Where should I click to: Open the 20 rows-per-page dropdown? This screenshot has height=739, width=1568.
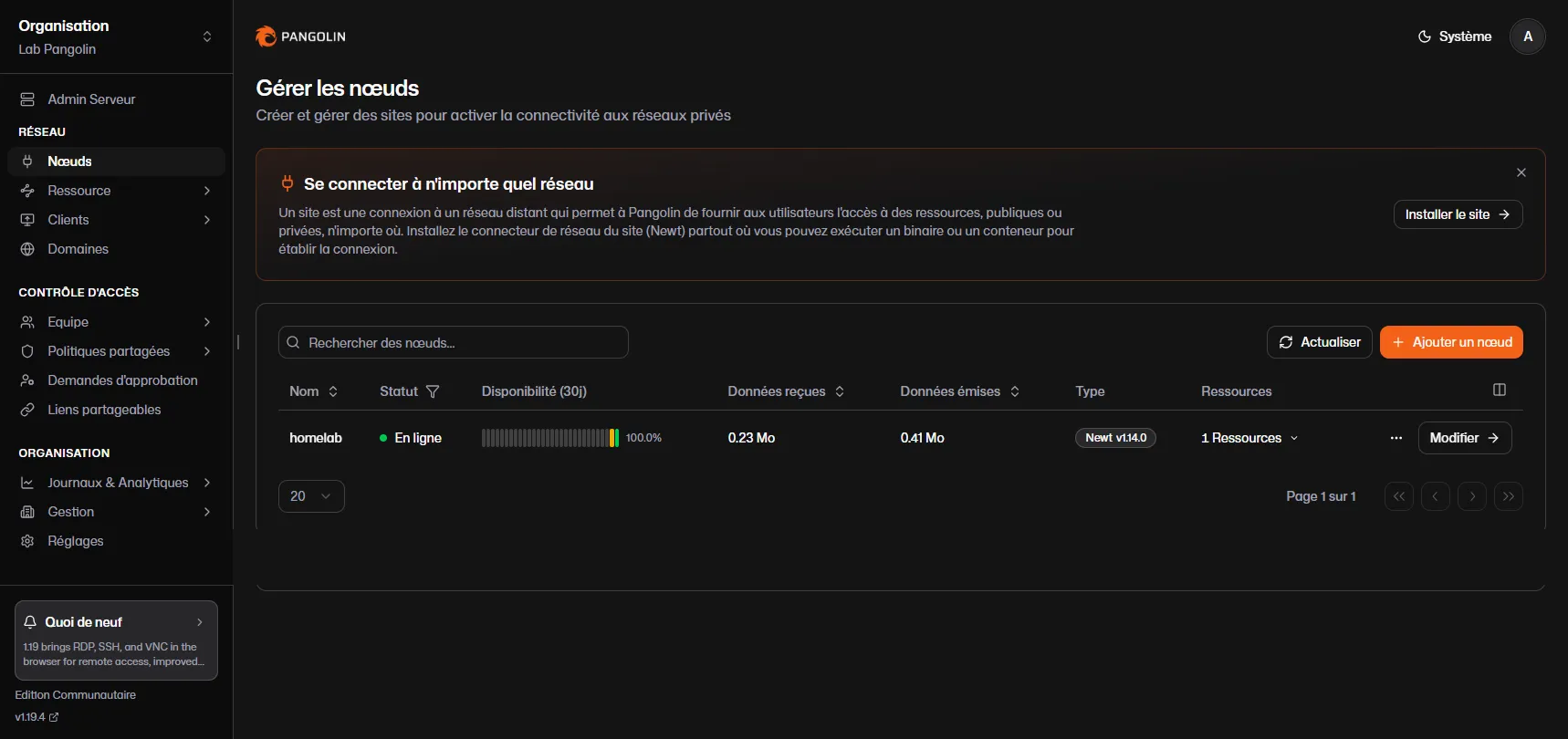pyautogui.click(x=311, y=496)
